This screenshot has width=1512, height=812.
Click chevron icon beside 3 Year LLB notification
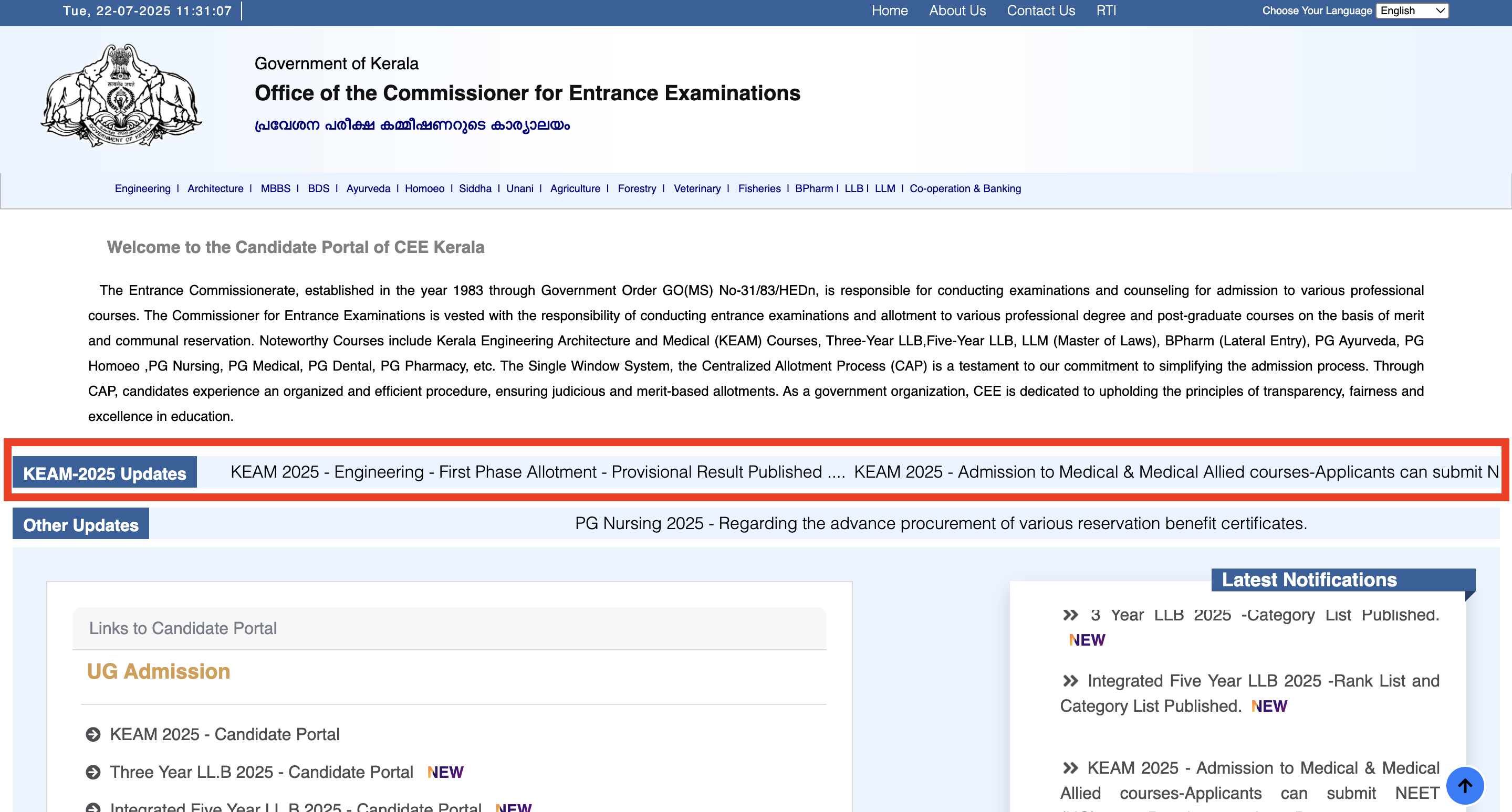(x=1070, y=615)
